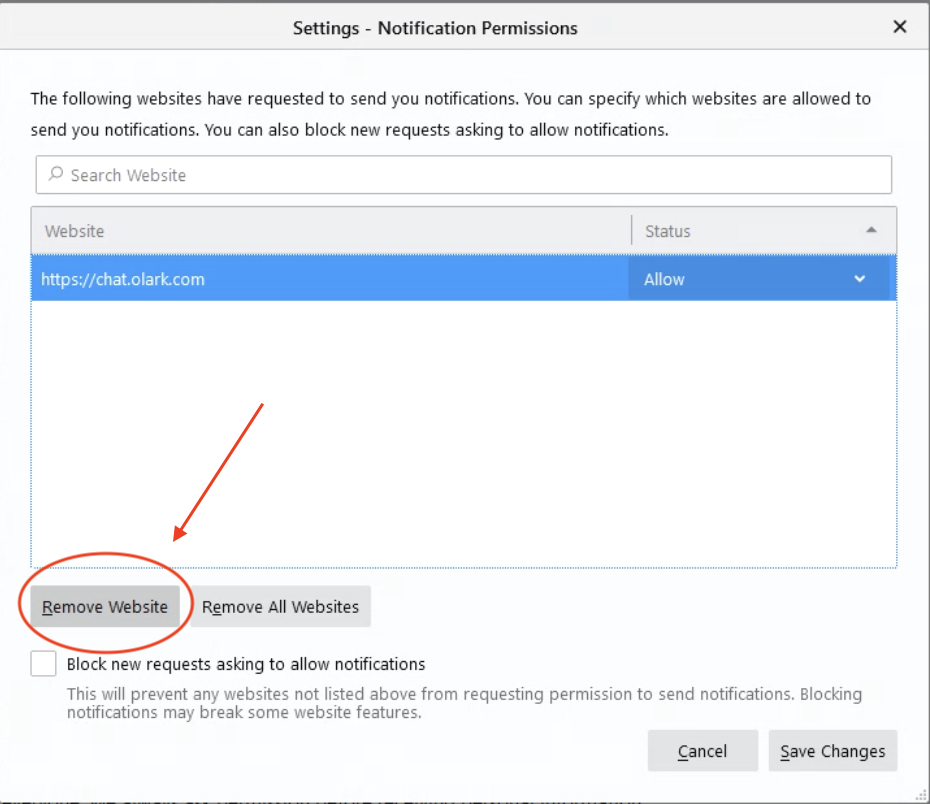
Task: Cancel the notification permission changes
Action: coord(702,751)
